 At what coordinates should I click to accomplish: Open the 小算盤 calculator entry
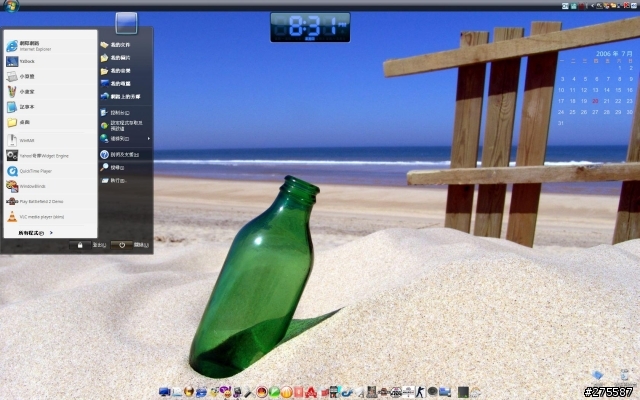pos(51,76)
